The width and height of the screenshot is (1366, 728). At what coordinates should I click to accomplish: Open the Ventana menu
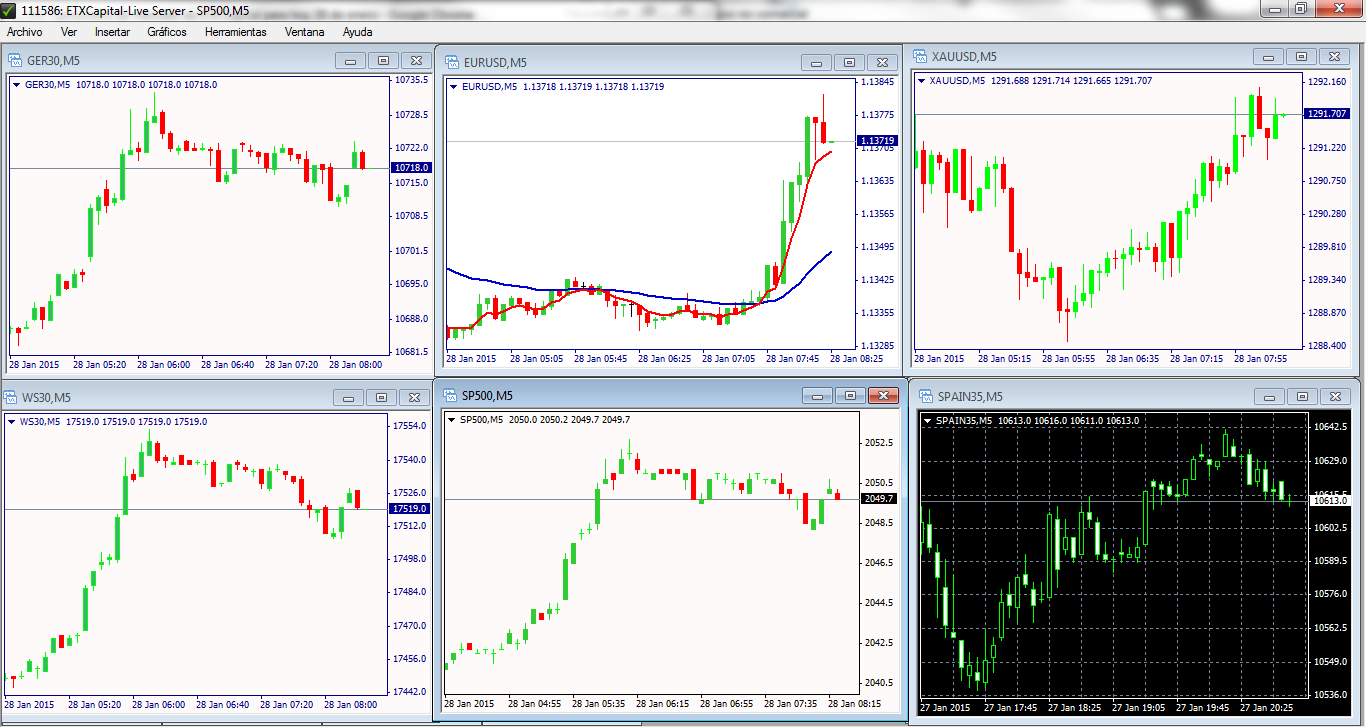pyautogui.click(x=304, y=32)
